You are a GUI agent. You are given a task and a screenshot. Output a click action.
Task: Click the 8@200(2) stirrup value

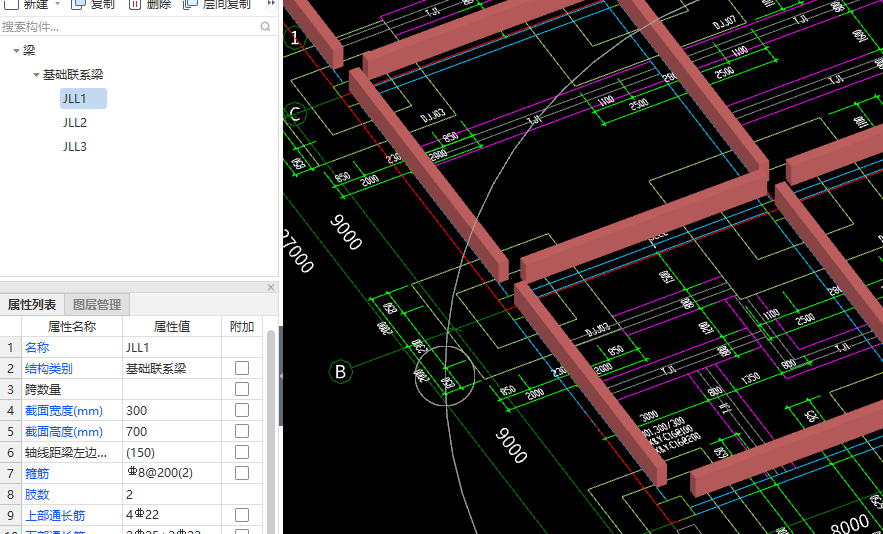(x=172, y=473)
